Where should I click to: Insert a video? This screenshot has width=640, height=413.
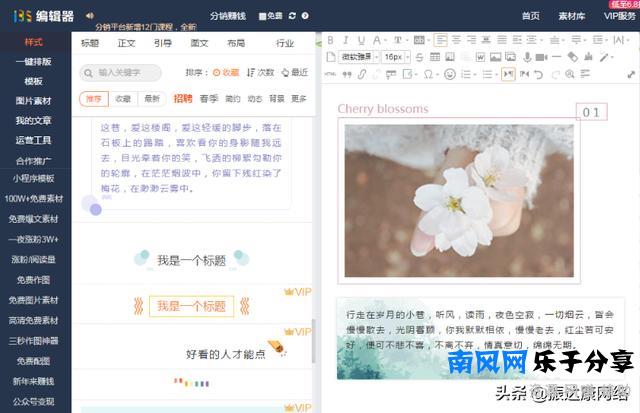coord(541,57)
